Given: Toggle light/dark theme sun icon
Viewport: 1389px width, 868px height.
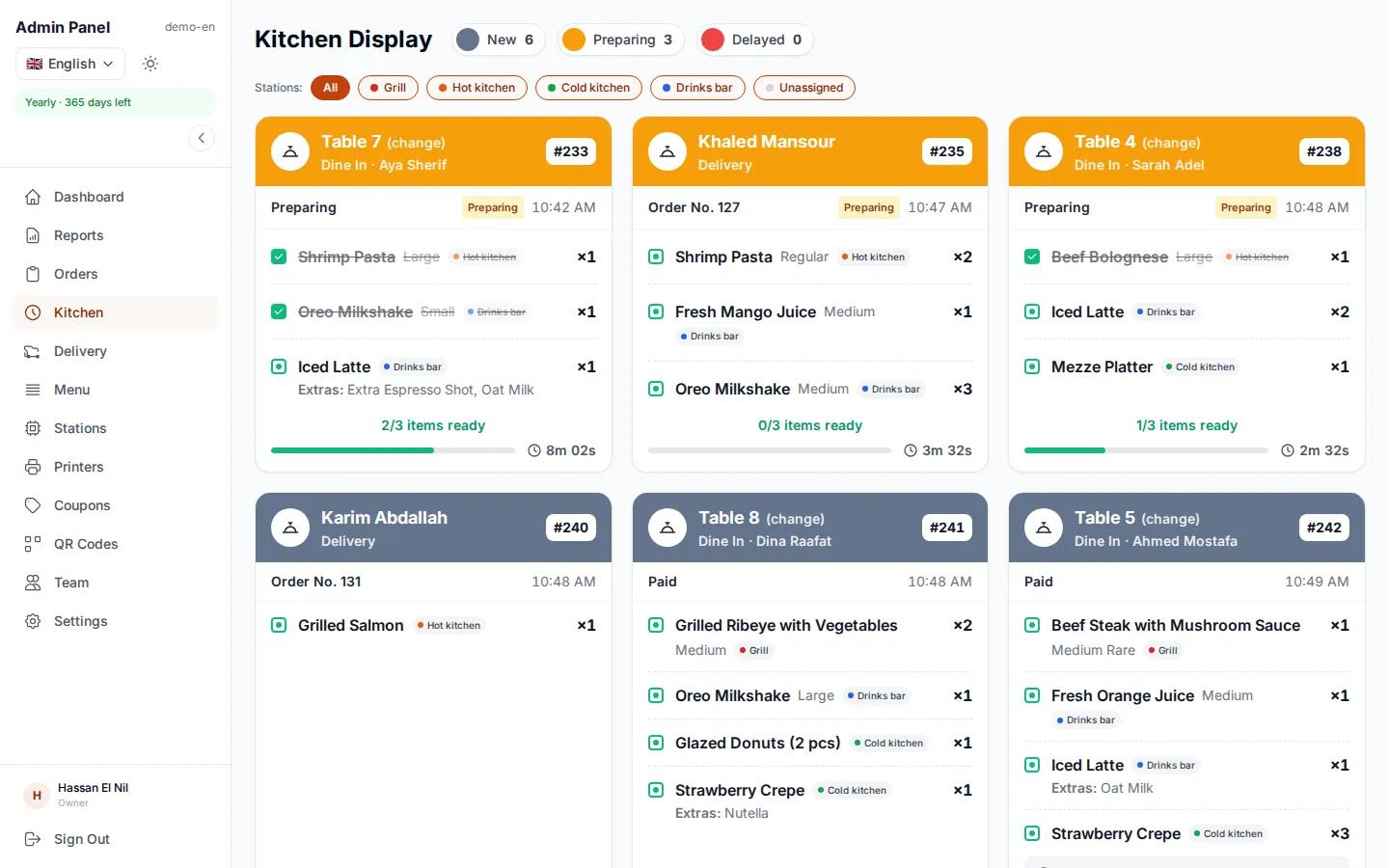Looking at the screenshot, I should [150, 64].
